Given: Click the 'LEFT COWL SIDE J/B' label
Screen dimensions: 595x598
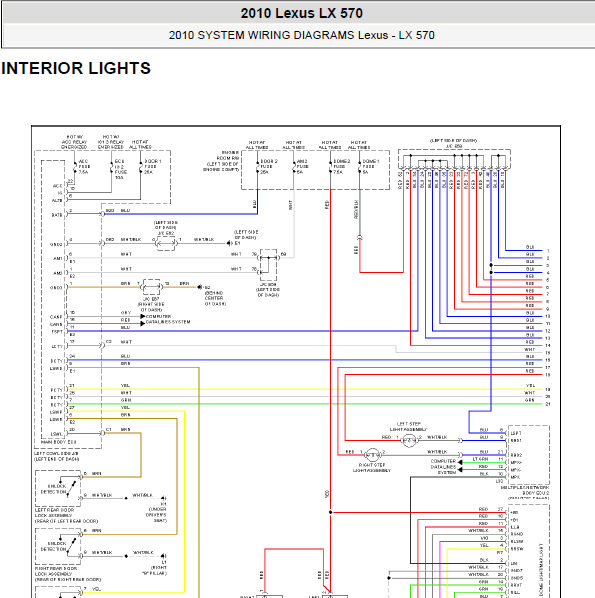Looking at the screenshot, I should point(56,453).
